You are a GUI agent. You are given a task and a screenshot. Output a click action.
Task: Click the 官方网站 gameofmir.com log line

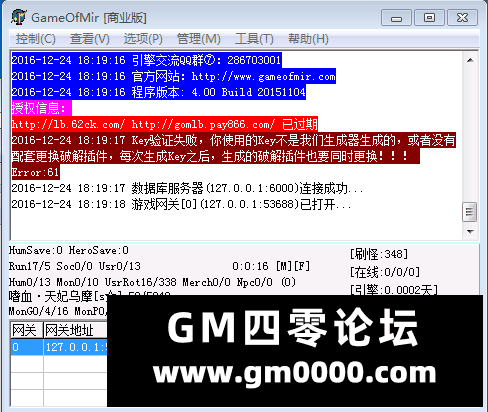pyautogui.click(x=174, y=76)
